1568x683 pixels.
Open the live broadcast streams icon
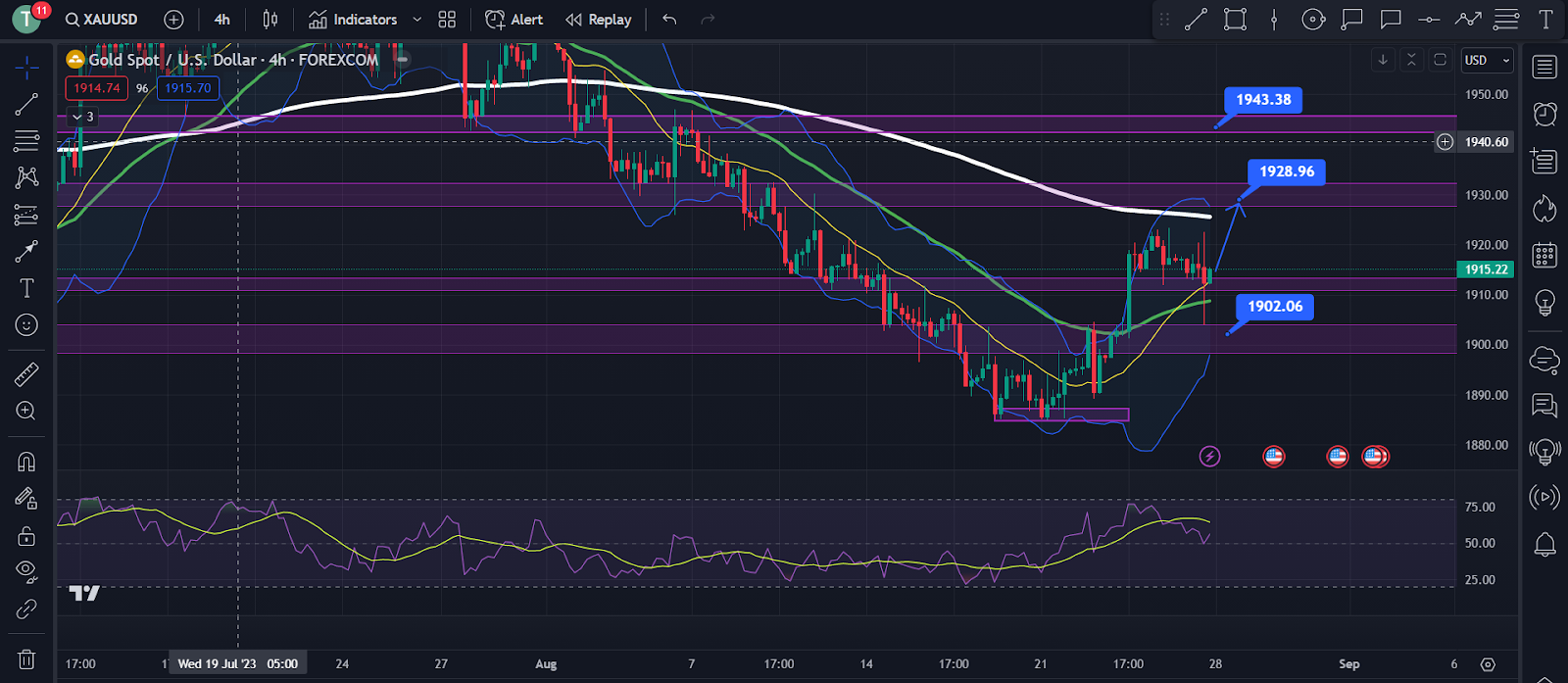coord(1544,498)
